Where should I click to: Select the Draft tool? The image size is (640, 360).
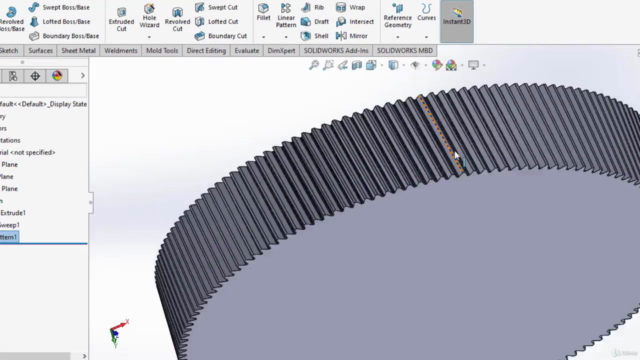point(315,22)
